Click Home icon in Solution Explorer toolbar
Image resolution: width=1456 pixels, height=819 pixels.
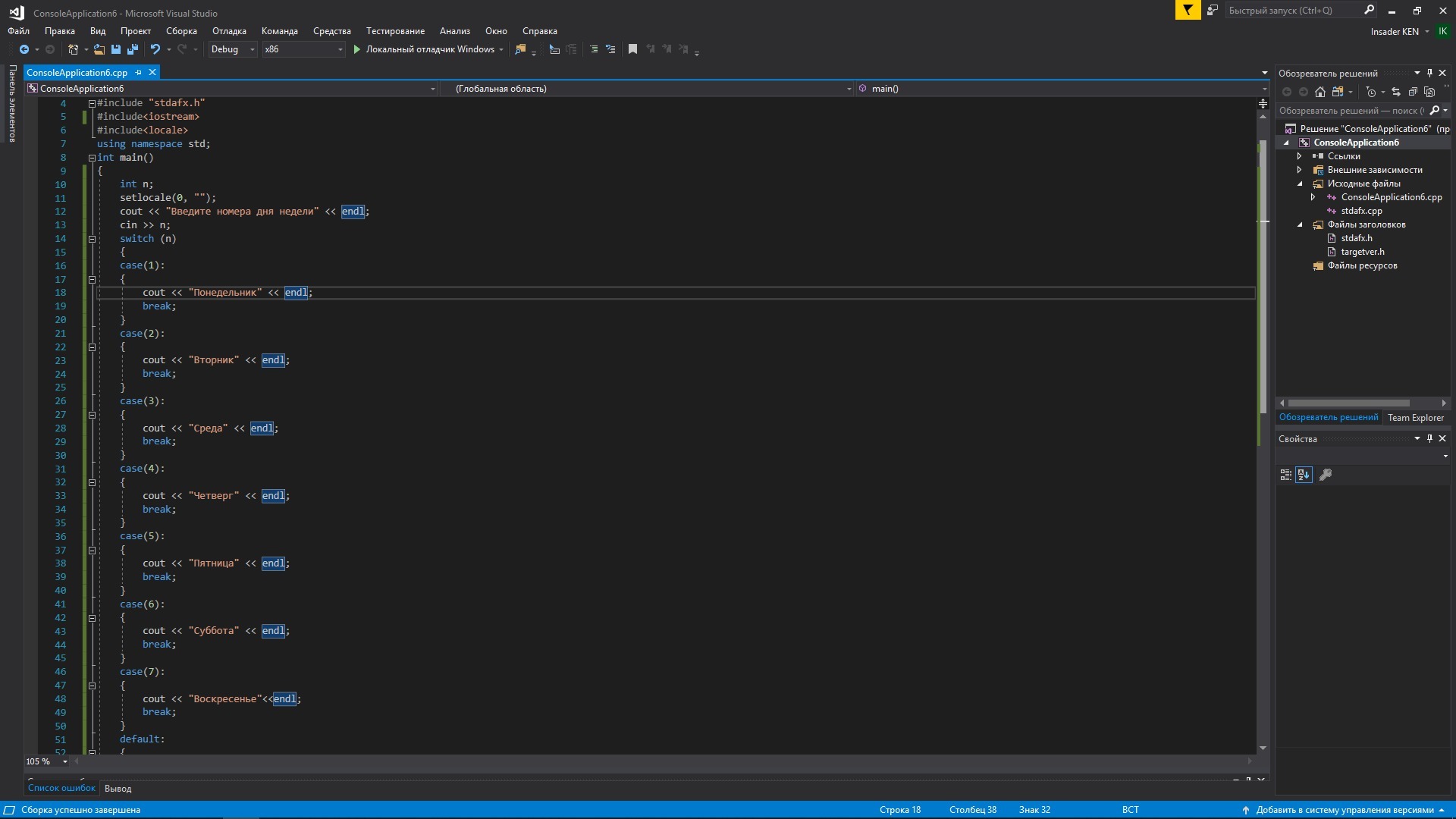click(1320, 92)
